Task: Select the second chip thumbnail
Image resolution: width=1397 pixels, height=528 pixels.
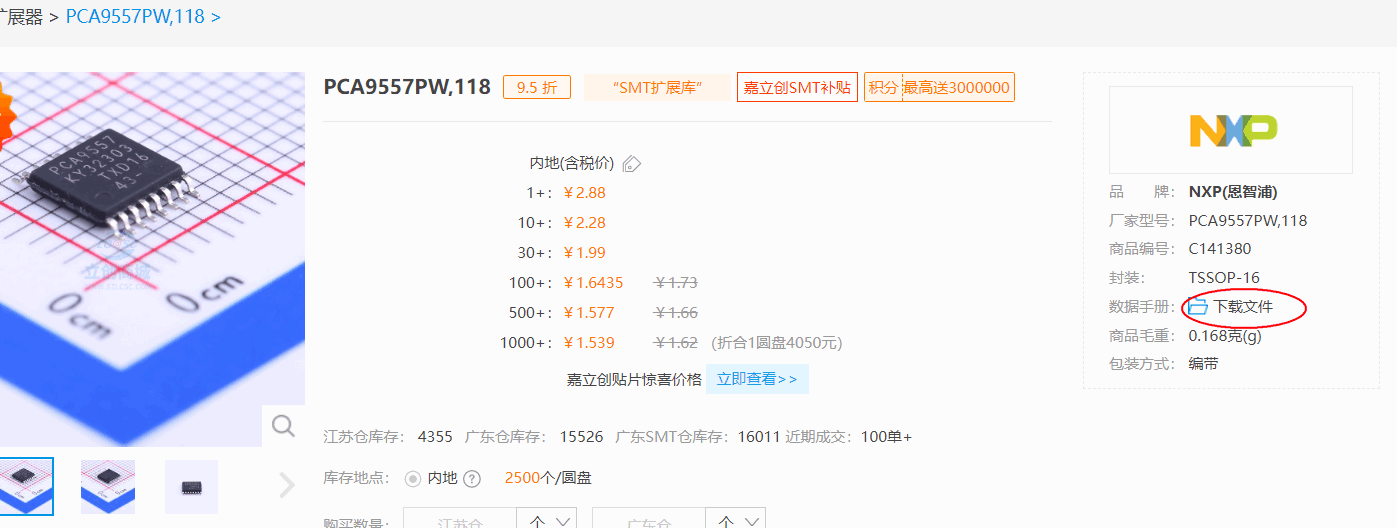Action: pyautogui.click(x=108, y=486)
